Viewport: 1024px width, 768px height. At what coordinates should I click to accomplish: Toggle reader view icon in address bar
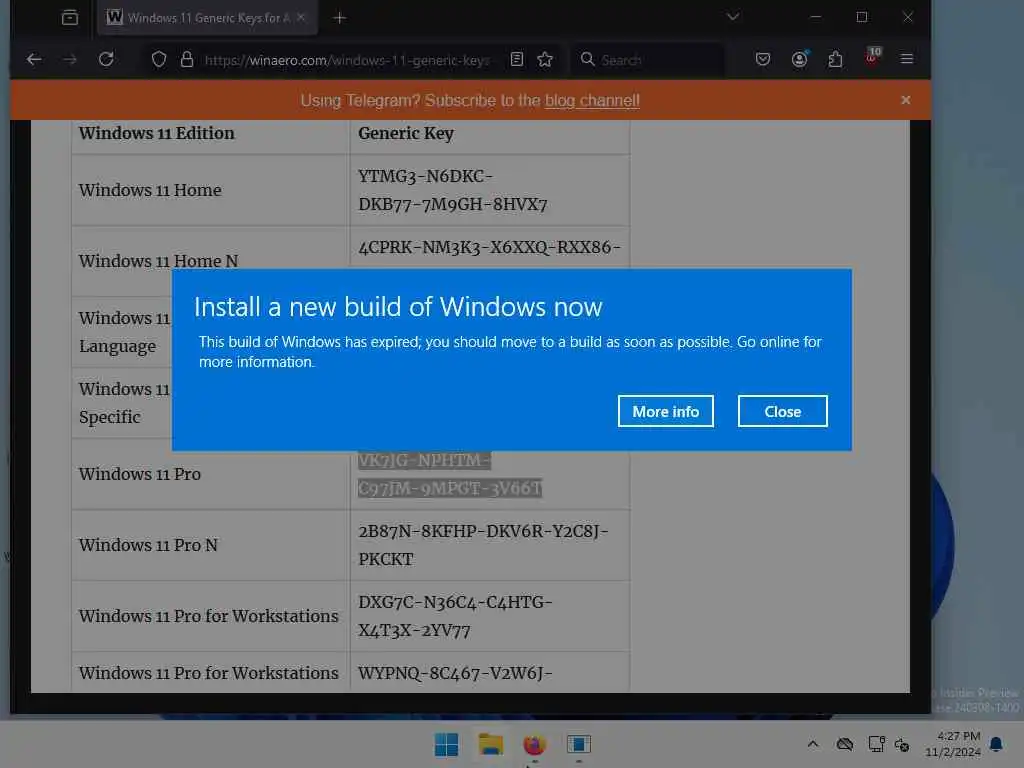517,59
